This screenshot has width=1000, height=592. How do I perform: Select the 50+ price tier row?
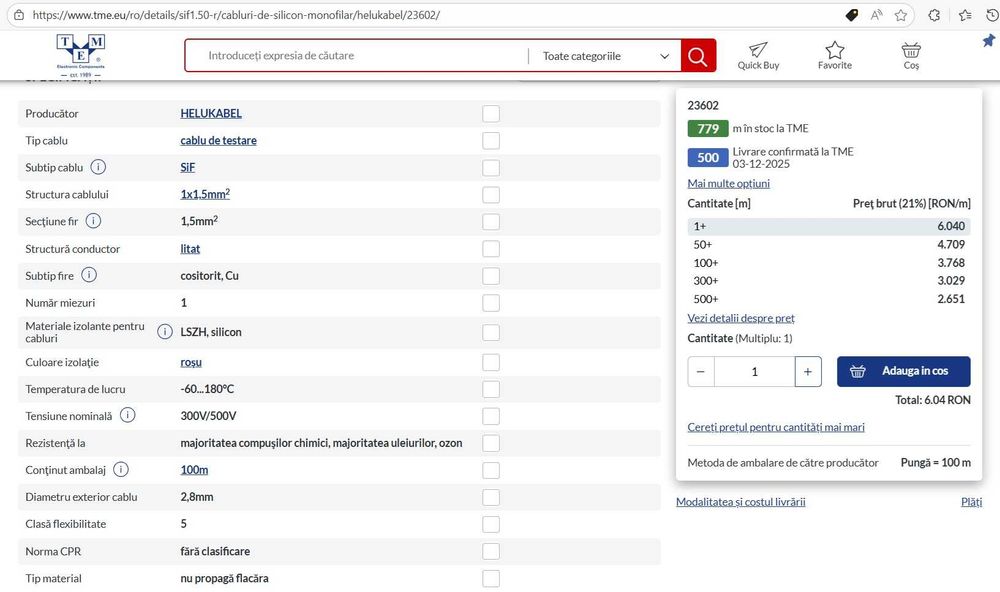pyautogui.click(x=829, y=244)
